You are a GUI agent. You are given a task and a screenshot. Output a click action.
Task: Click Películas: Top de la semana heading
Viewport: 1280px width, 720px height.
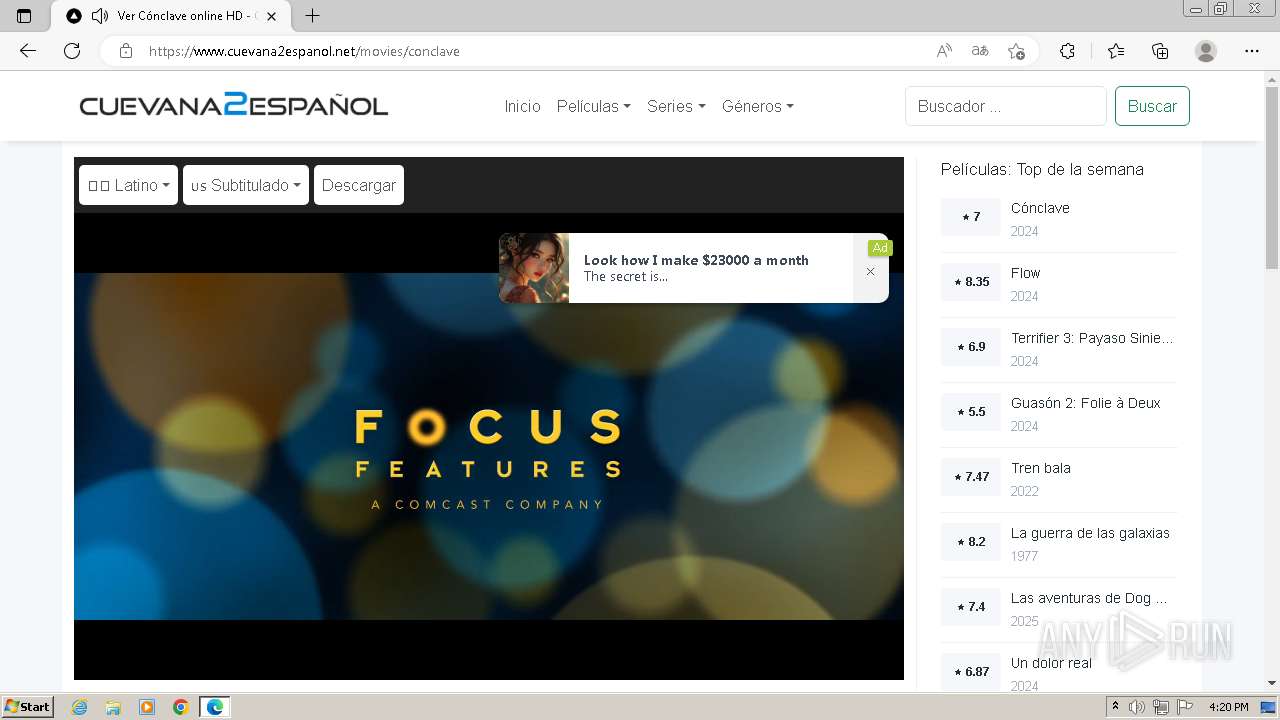[x=1042, y=169]
